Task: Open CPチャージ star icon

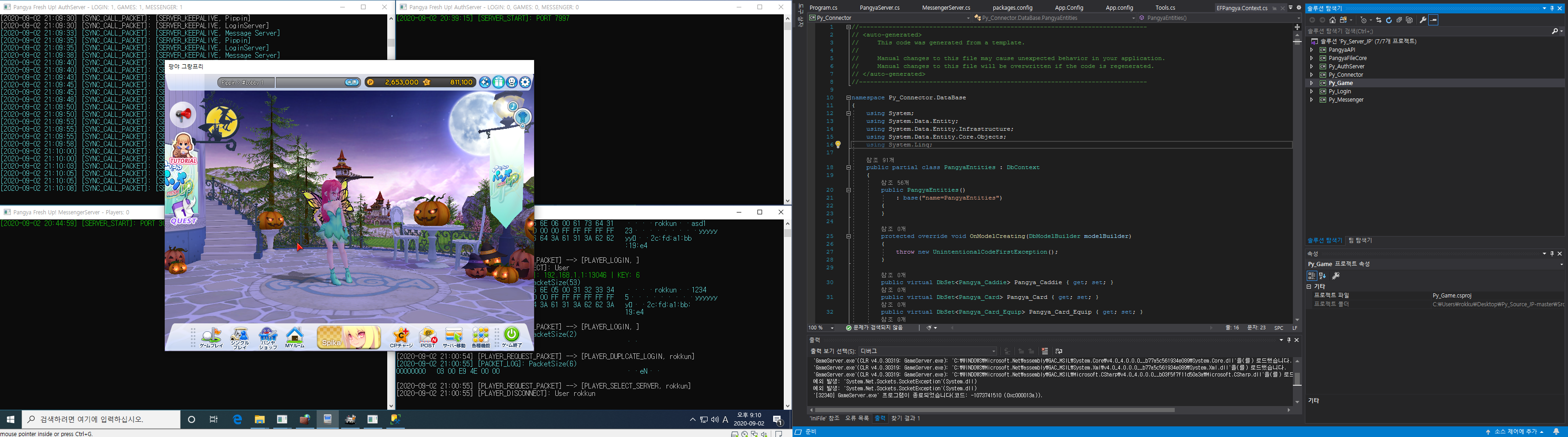Action: click(401, 337)
